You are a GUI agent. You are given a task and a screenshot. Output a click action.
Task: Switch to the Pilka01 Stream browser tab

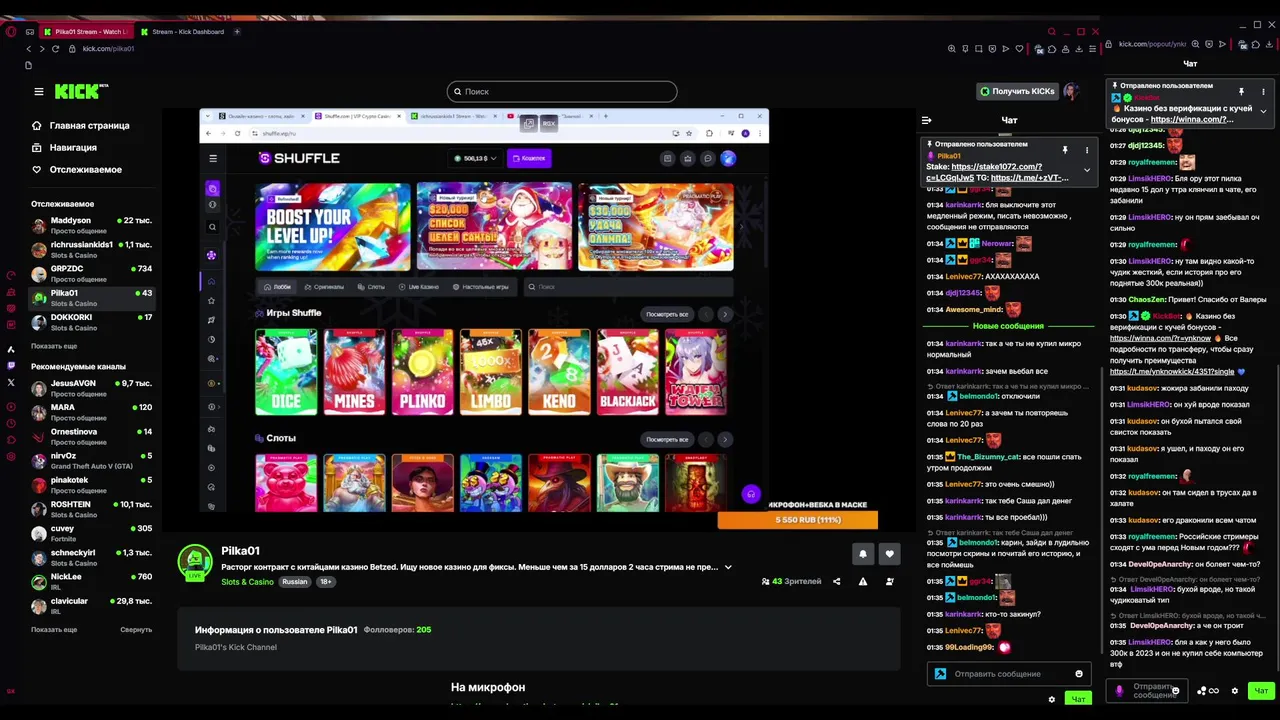tap(85, 32)
